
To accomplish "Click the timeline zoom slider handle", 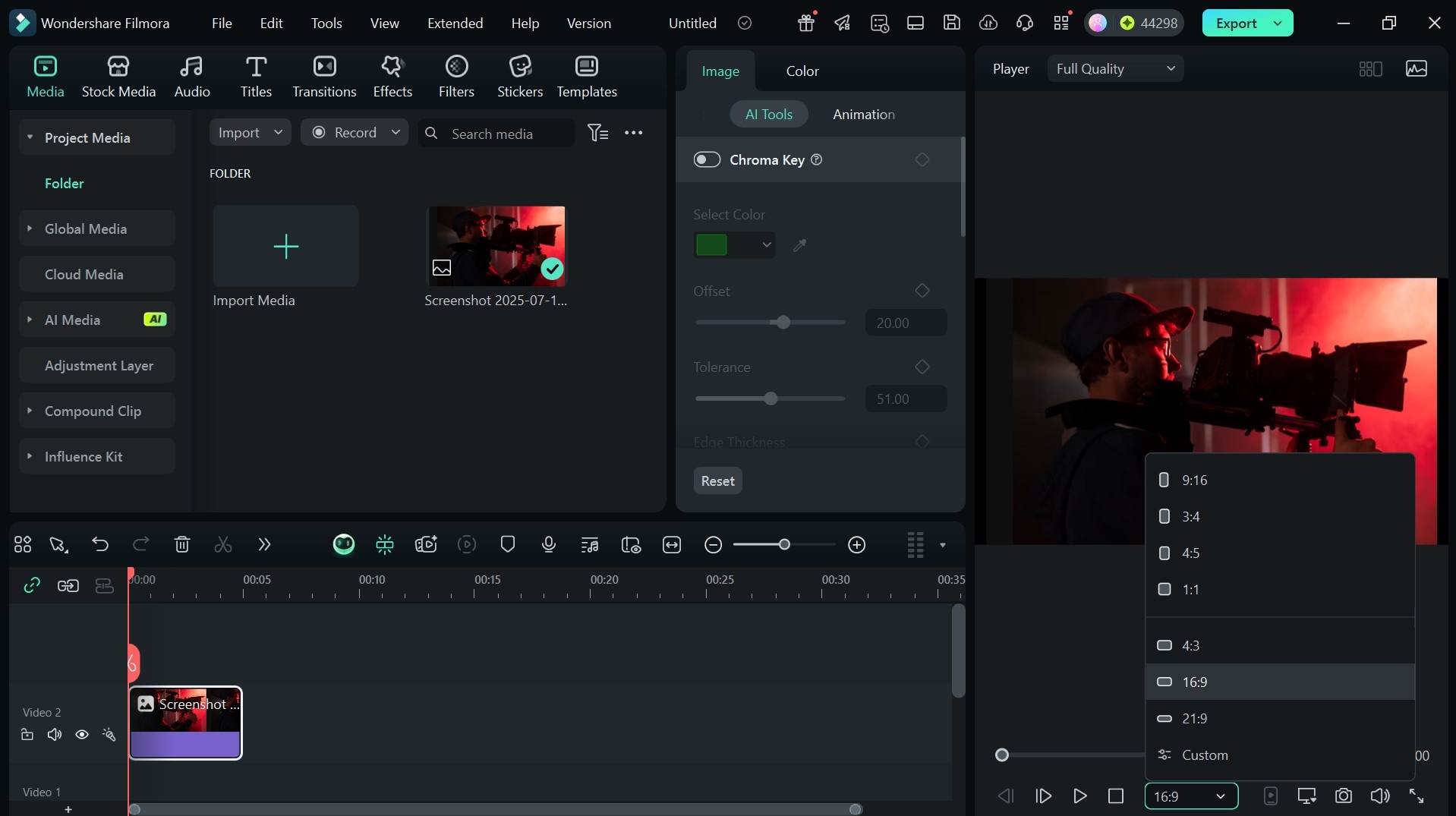I will tap(784, 544).
